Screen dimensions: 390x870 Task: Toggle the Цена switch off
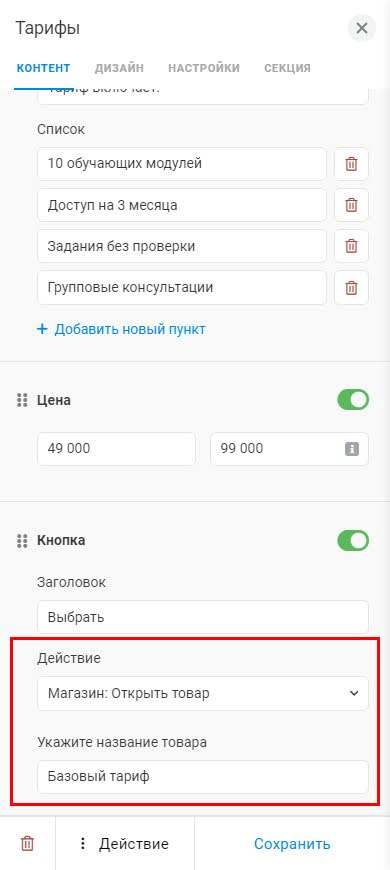point(353,400)
